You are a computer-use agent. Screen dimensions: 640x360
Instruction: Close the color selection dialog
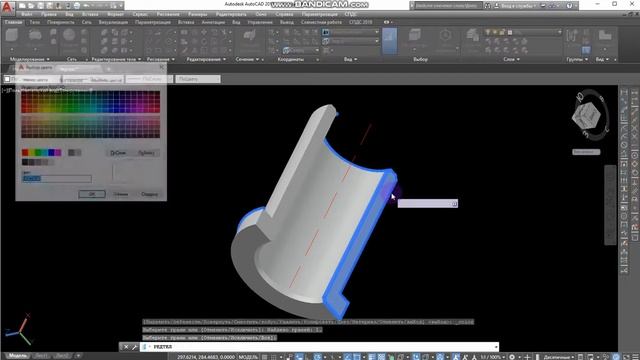point(161,67)
